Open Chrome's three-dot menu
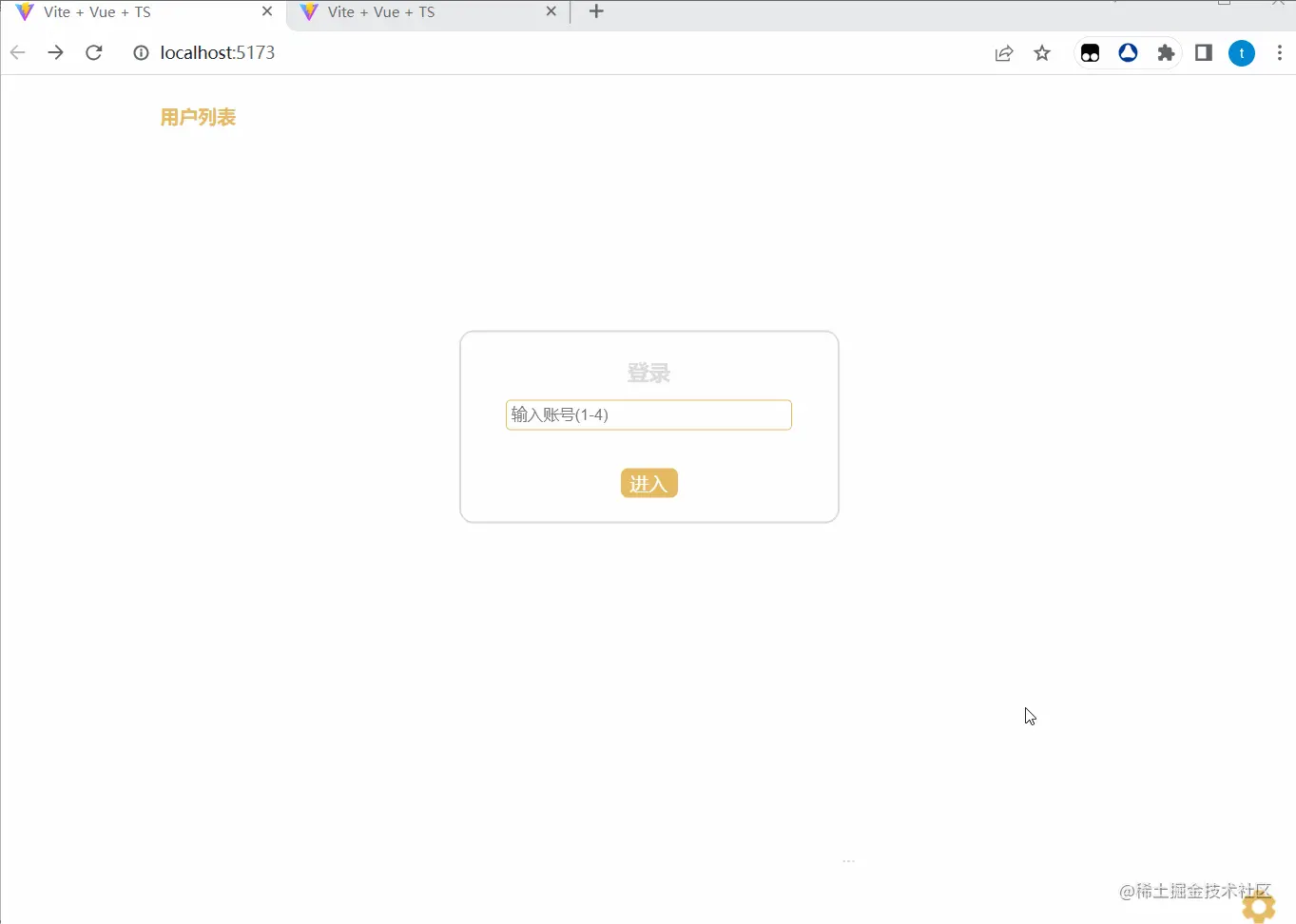The image size is (1296, 924). (x=1280, y=53)
